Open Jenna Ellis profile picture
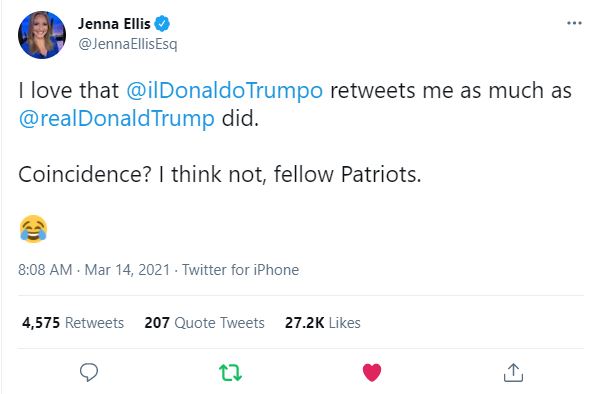Screen dimensions: 597x394 [42, 35]
